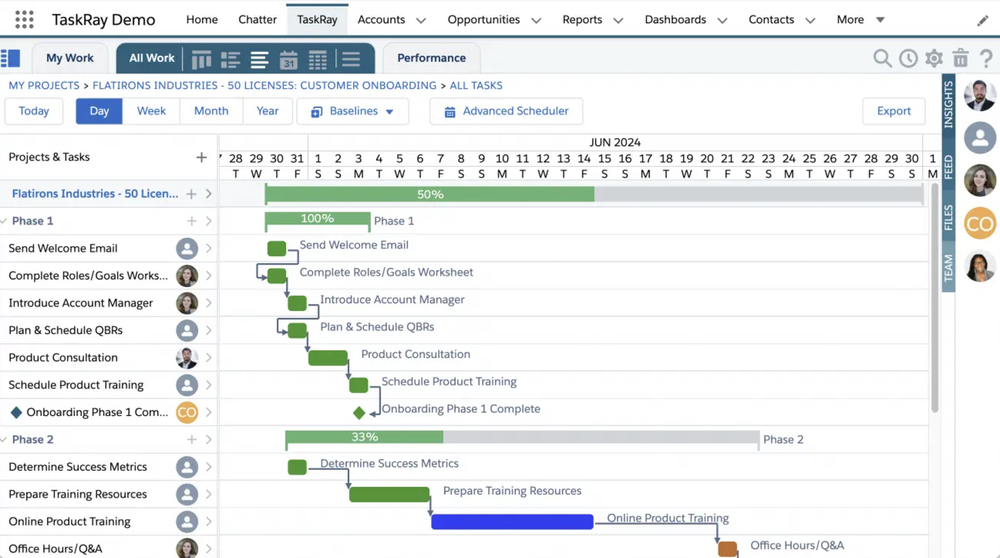Click the Today button
Viewport: 1000px width, 558px height.
click(x=34, y=111)
